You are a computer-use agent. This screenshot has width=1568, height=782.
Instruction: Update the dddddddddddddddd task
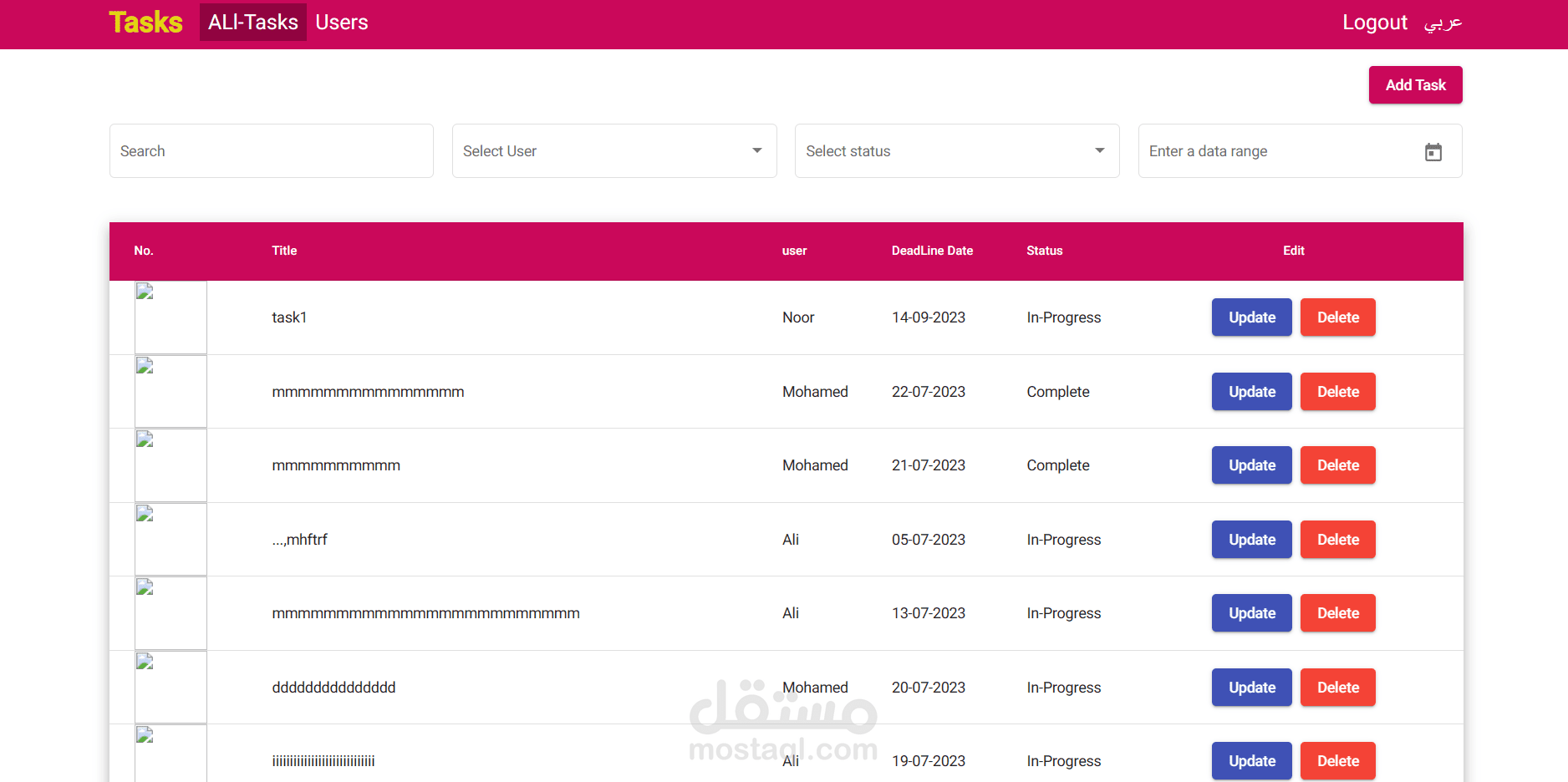click(x=1251, y=687)
